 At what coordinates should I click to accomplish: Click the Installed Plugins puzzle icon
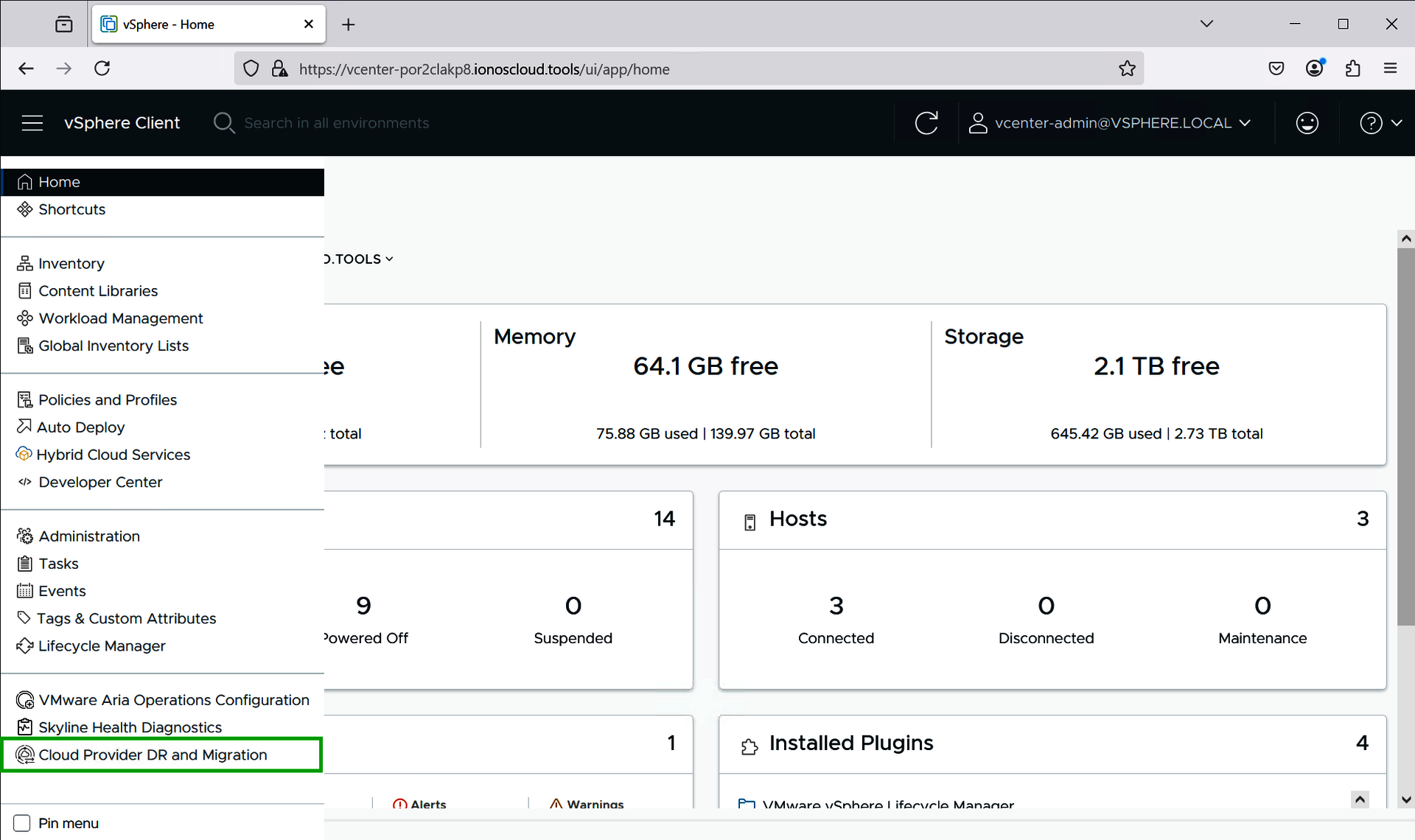pos(750,746)
